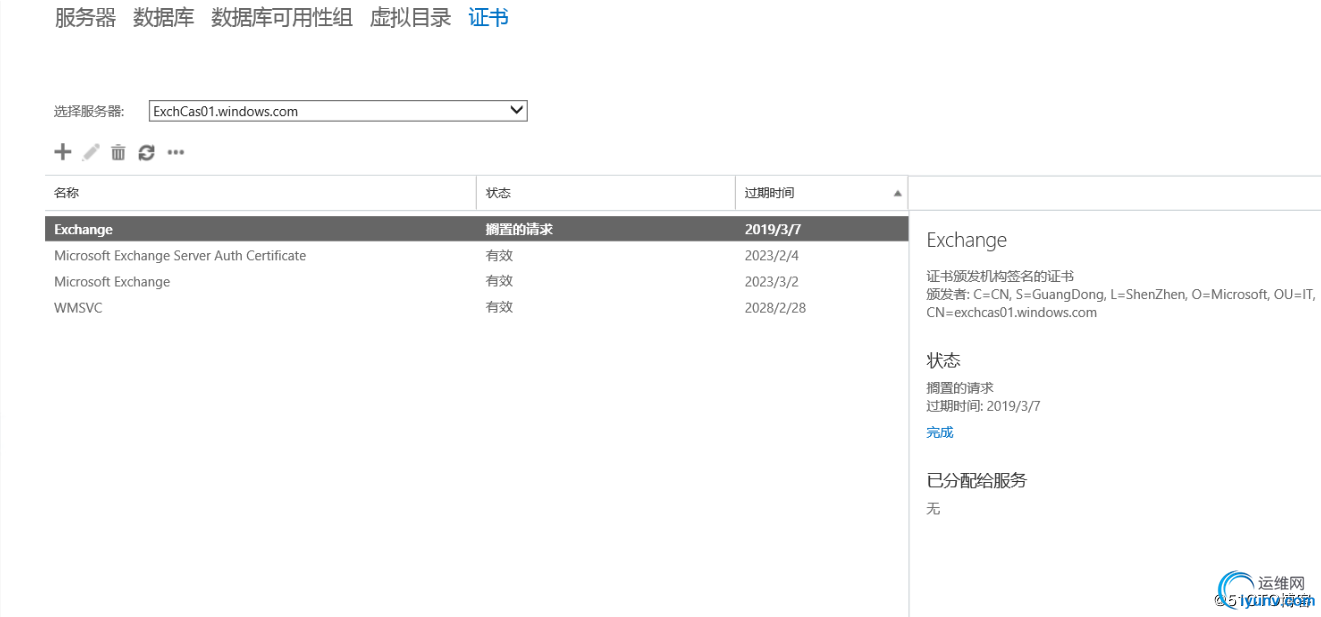Select the Microsoft Exchange certificate row

click(x=476, y=281)
